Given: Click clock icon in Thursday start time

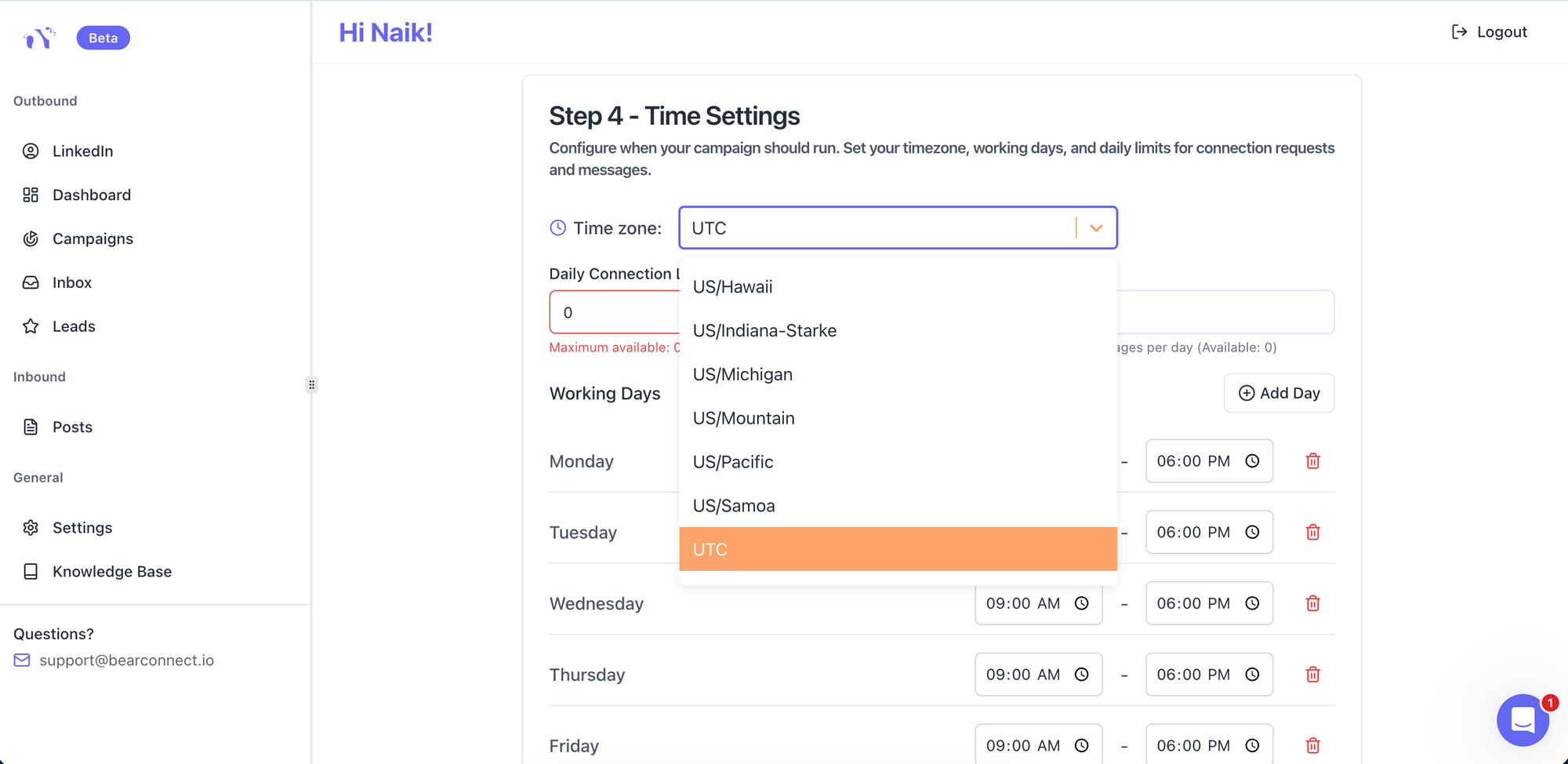Looking at the screenshot, I should click(x=1081, y=675).
